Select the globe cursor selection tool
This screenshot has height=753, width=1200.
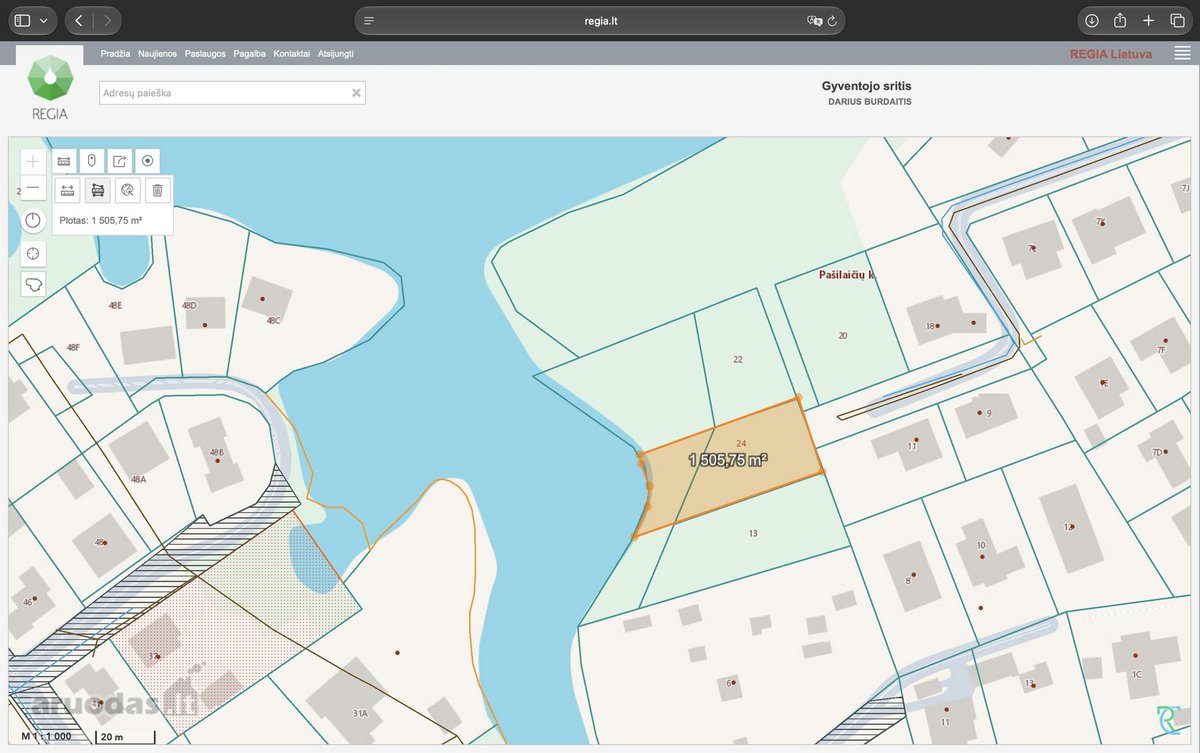tap(127, 190)
